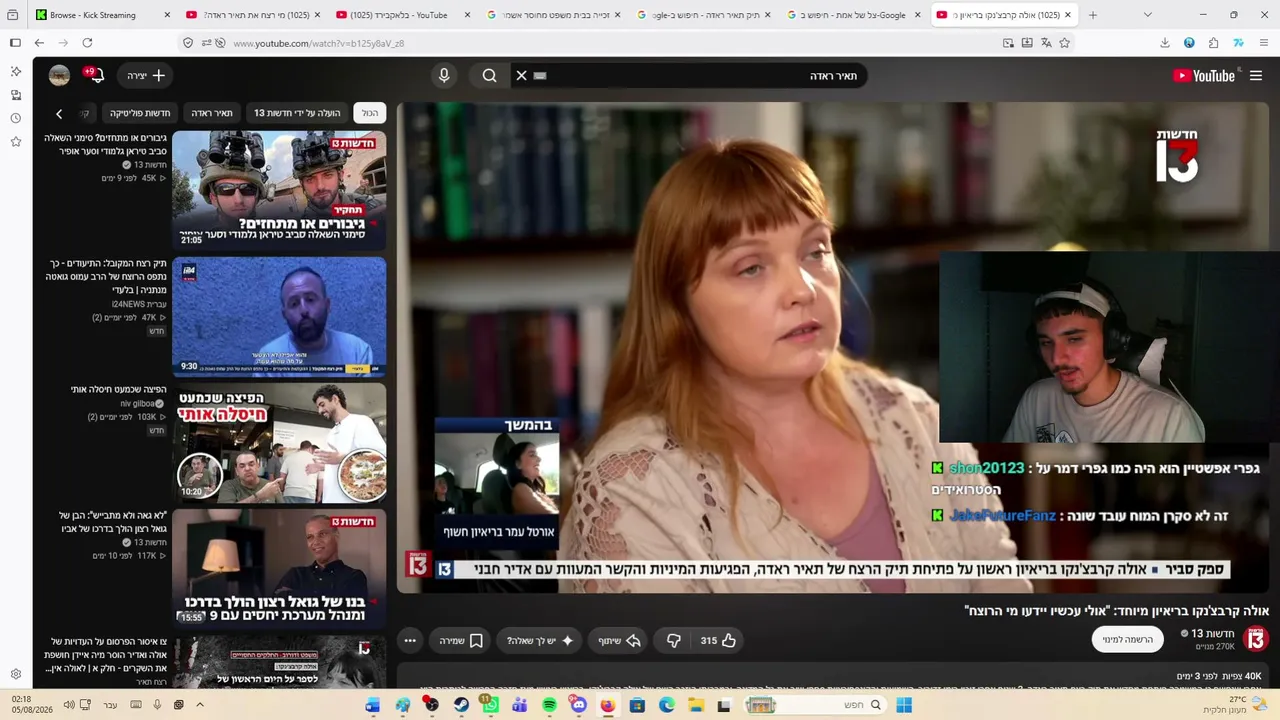Switch to the 'צל של אמת' Google tab
This screenshot has height=720, width=1280.
856,15
